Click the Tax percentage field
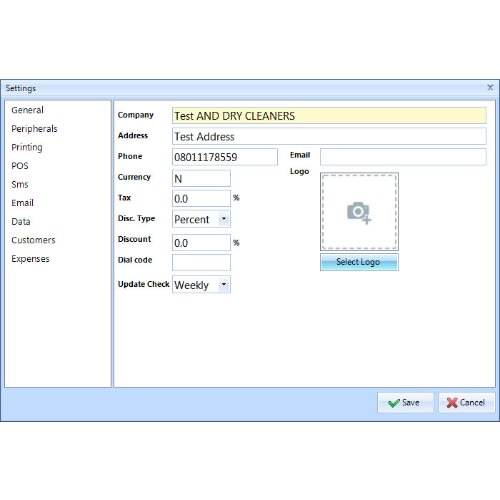The height and width of the screenshot is (500, 500). click(x=201, y=199)
